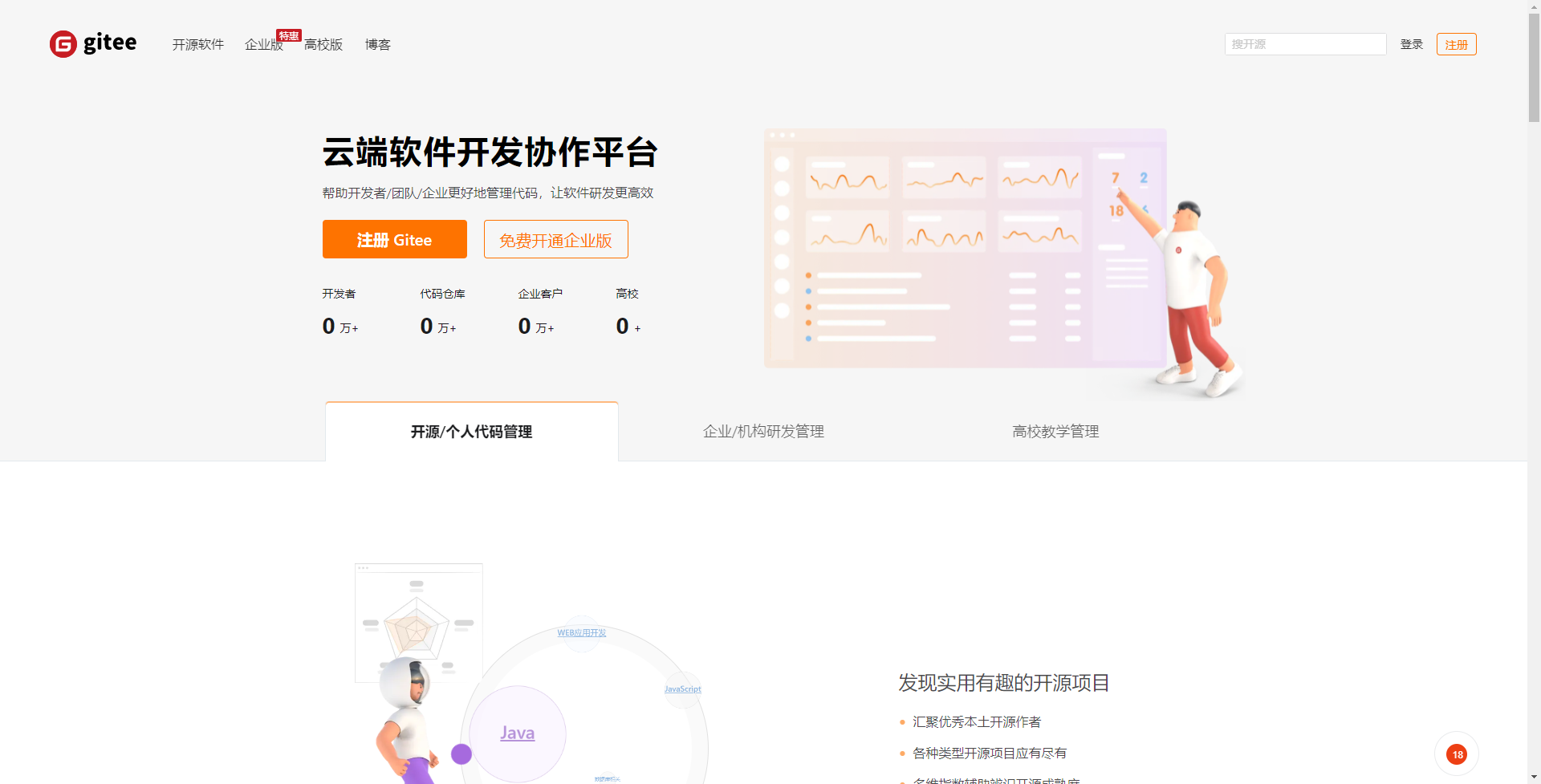Switch to 高校教学管理 tab

pos(1055,432)
